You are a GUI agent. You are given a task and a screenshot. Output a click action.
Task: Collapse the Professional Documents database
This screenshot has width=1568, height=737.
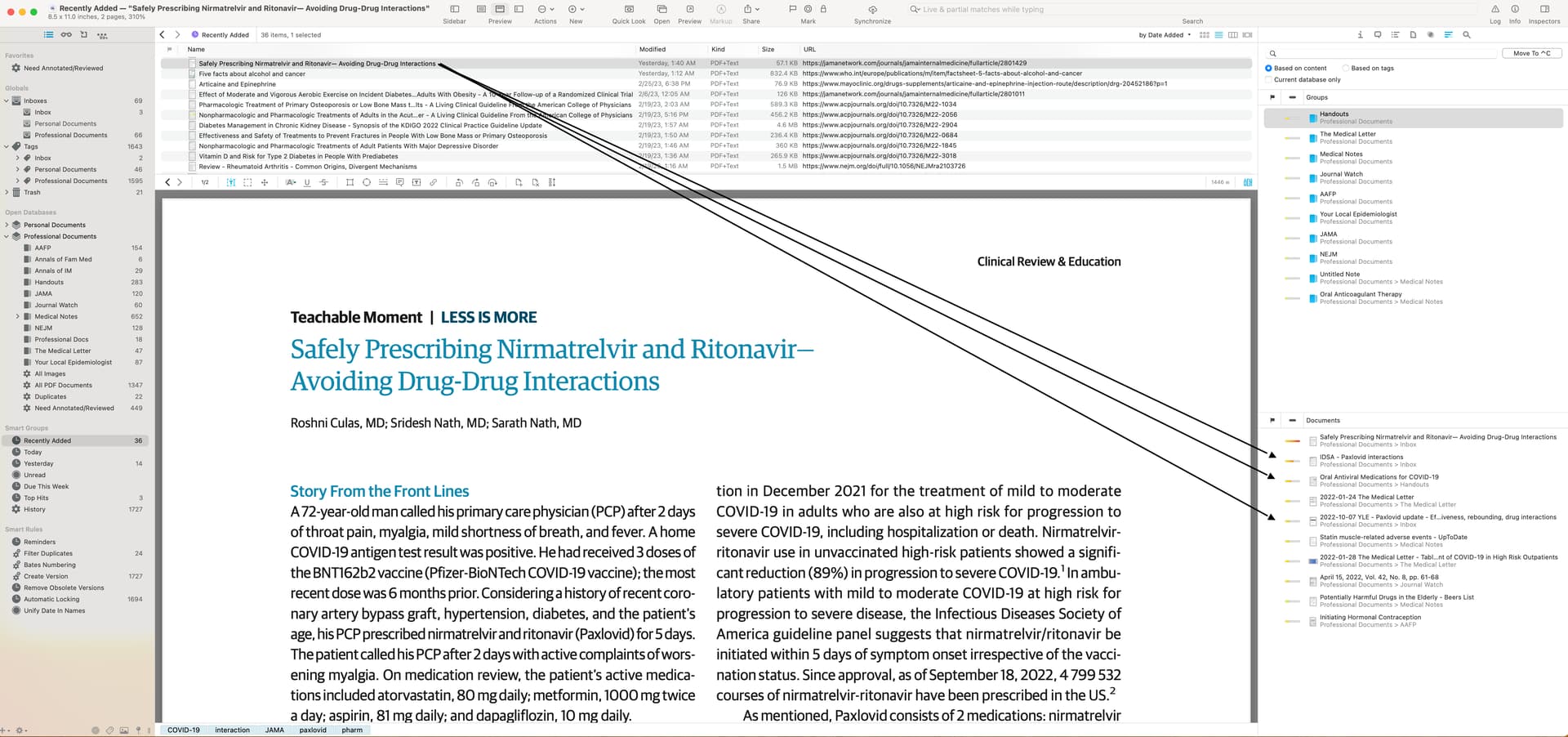click(x=7, y=236)
